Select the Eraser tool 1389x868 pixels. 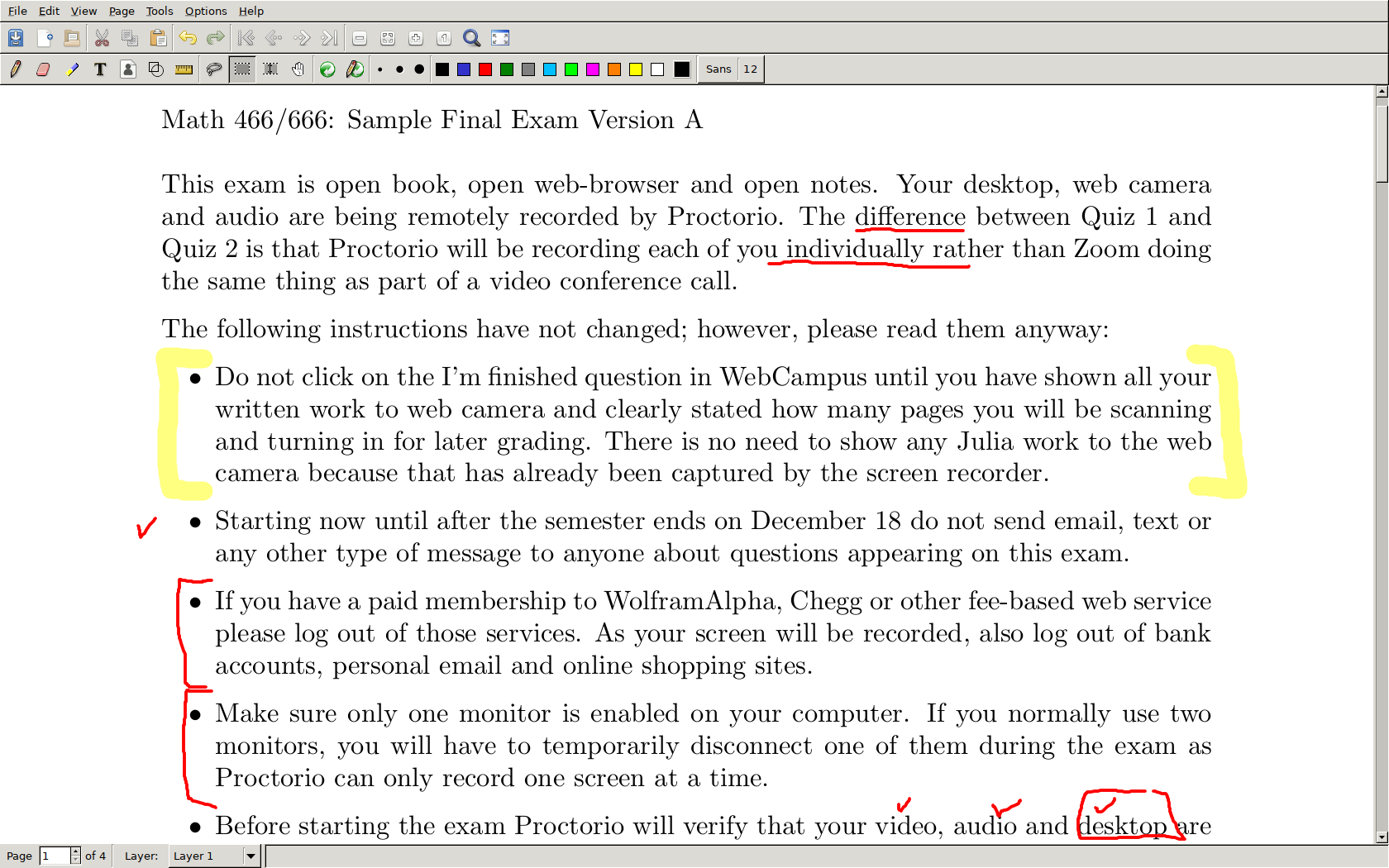point(43,69)
